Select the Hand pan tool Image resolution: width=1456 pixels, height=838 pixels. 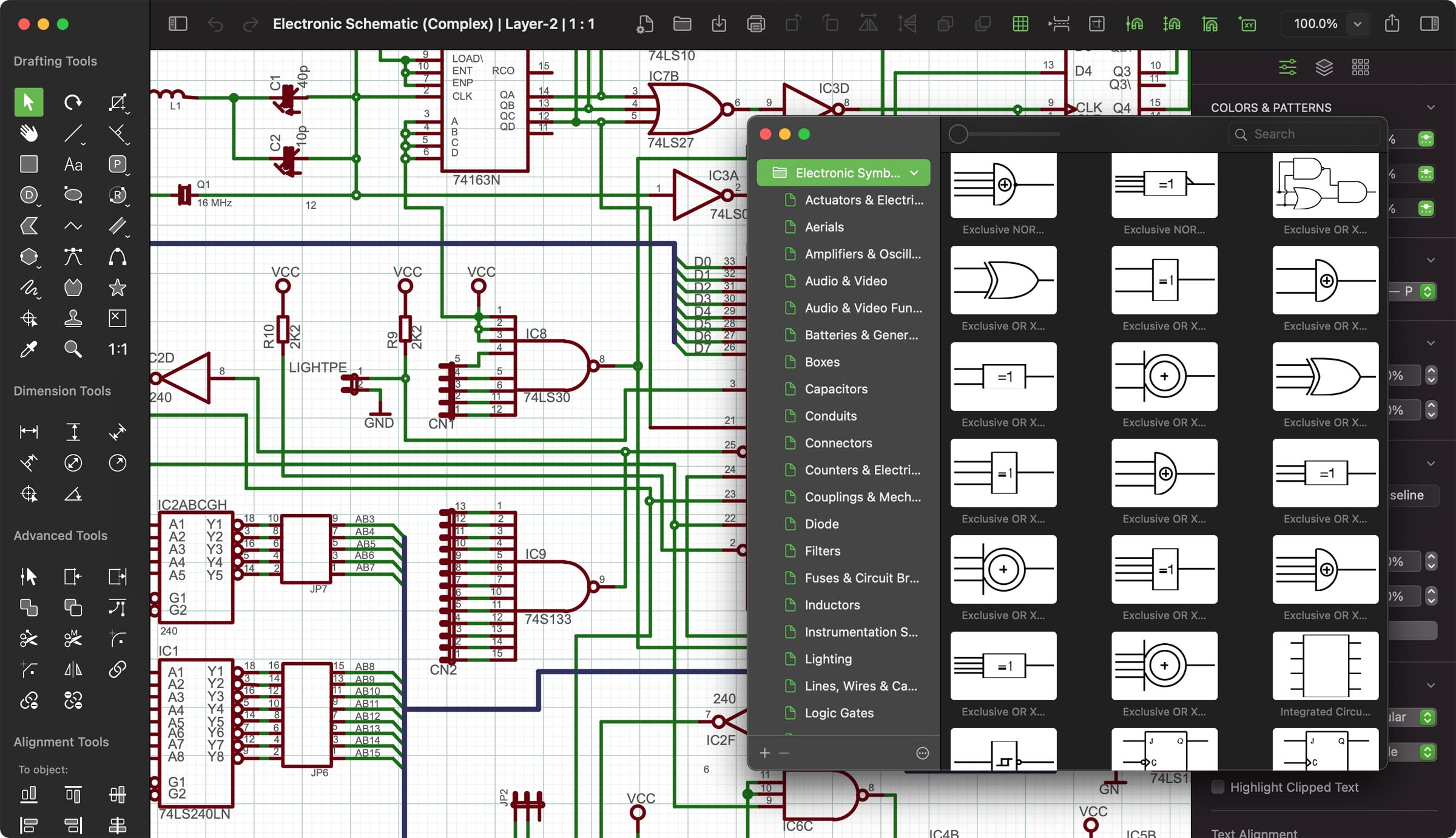28,133
